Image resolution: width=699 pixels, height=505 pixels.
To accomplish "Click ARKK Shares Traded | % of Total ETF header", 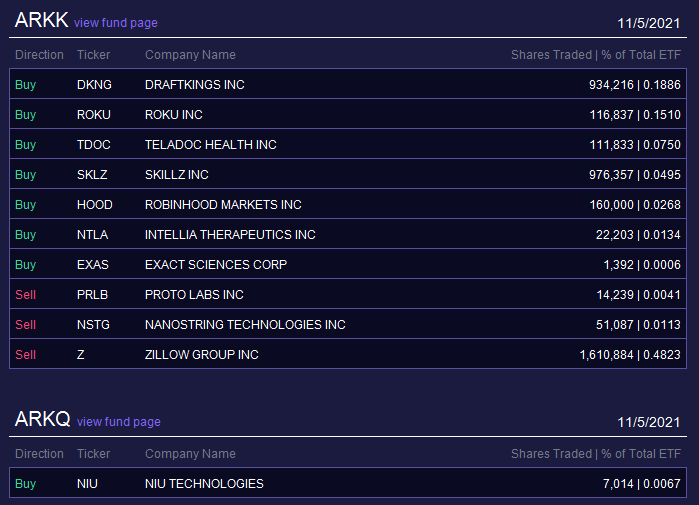I will pos(596,55).
